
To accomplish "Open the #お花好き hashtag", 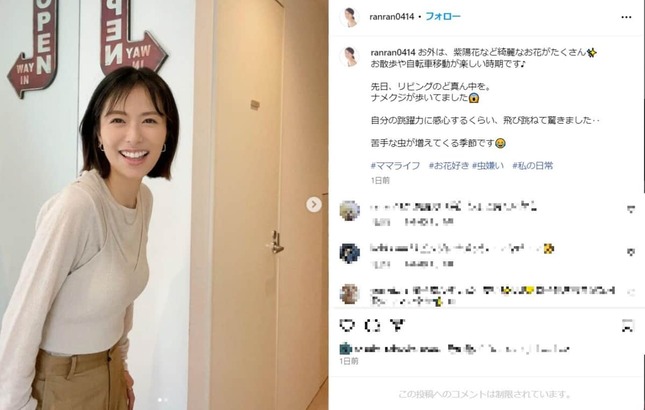I will pyautogui.click(x=448, y=166).
